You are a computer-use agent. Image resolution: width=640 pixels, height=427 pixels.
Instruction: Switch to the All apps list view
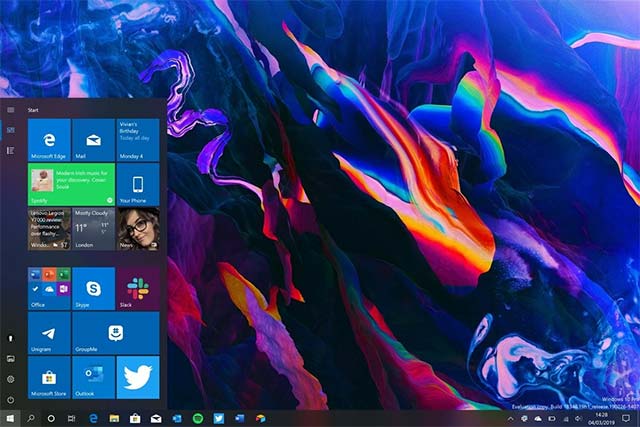pos(10,150)
